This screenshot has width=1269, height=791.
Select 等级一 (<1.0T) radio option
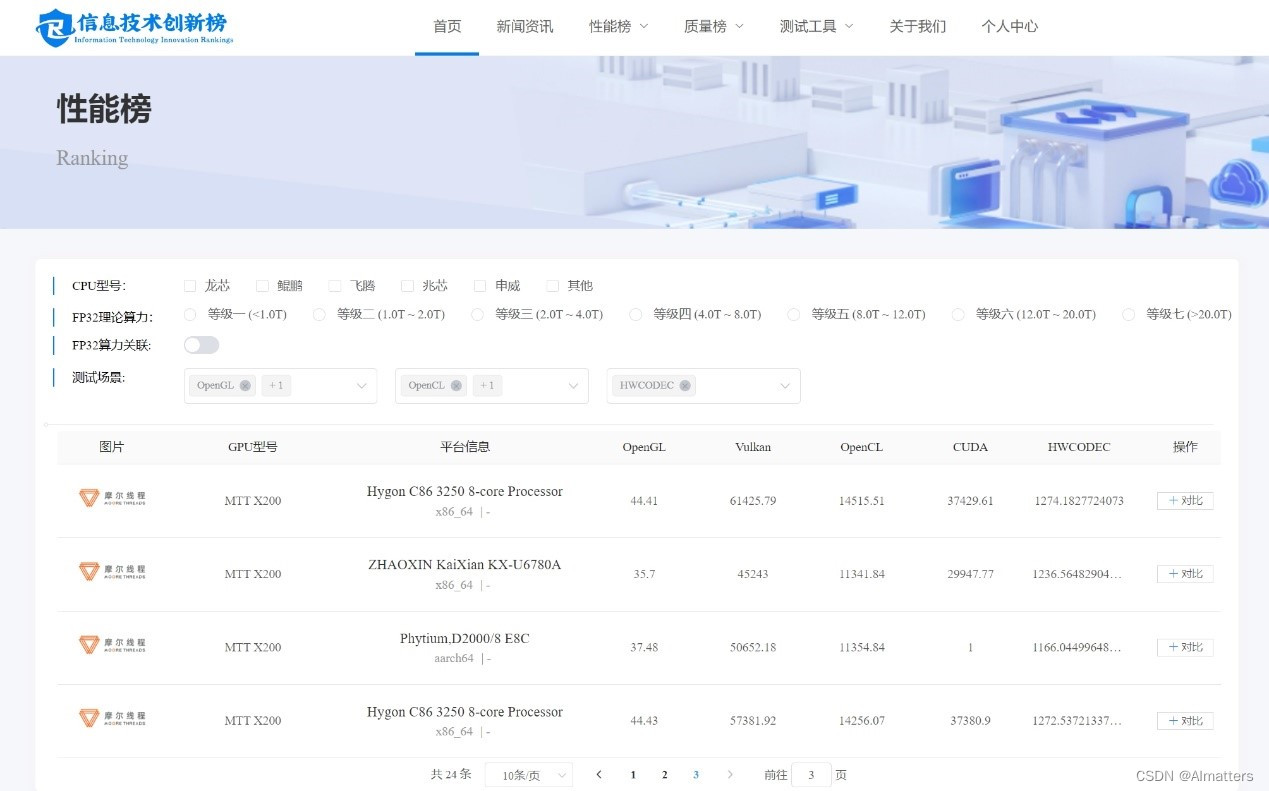click(190, 314)
